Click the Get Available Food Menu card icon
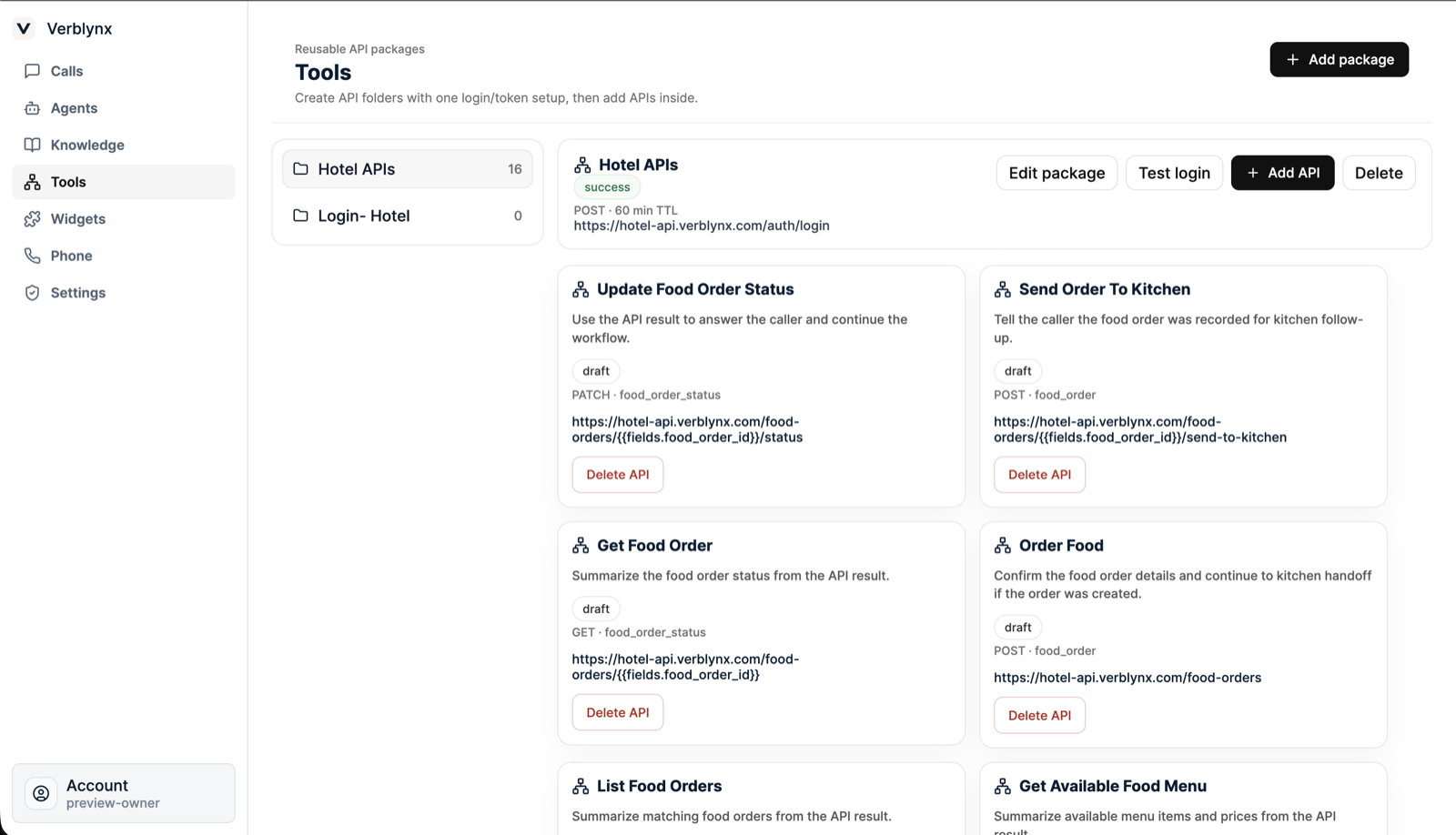Image resolution: width=1456 pixels, height=835 pixels. (1003, 786)
